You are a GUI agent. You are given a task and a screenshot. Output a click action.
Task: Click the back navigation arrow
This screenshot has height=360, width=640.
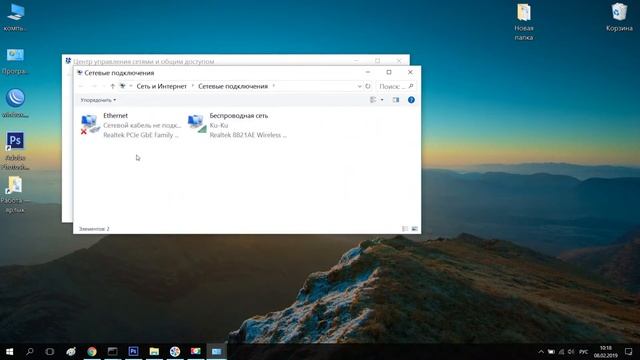click(x=81, y=86)
